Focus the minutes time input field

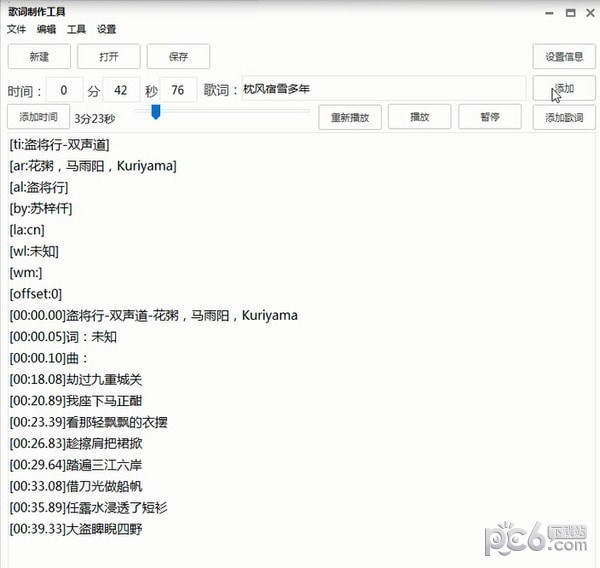click(x=64, y=90)
